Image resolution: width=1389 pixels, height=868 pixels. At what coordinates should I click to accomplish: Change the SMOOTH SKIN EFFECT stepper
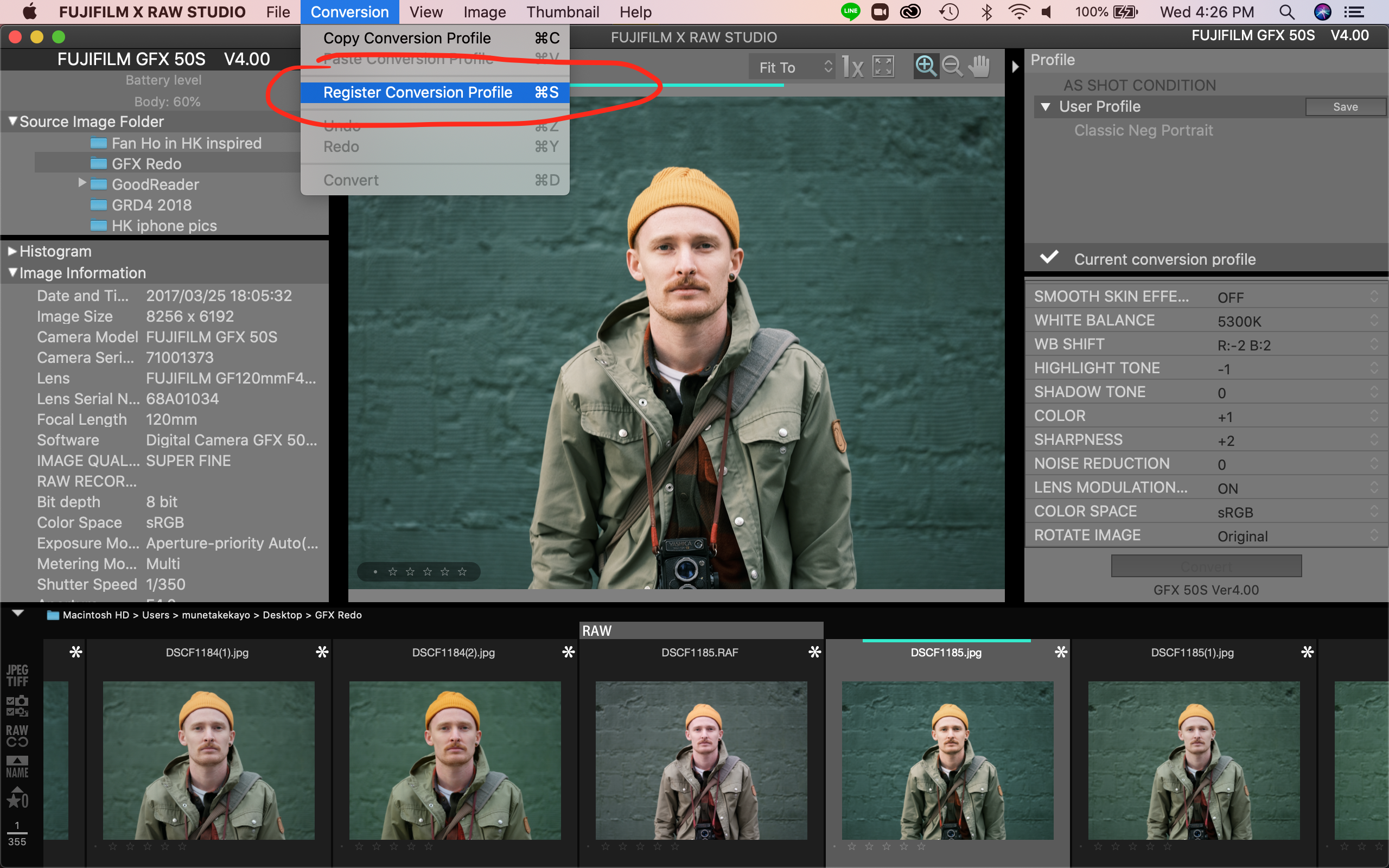(x=1373, y=296)
